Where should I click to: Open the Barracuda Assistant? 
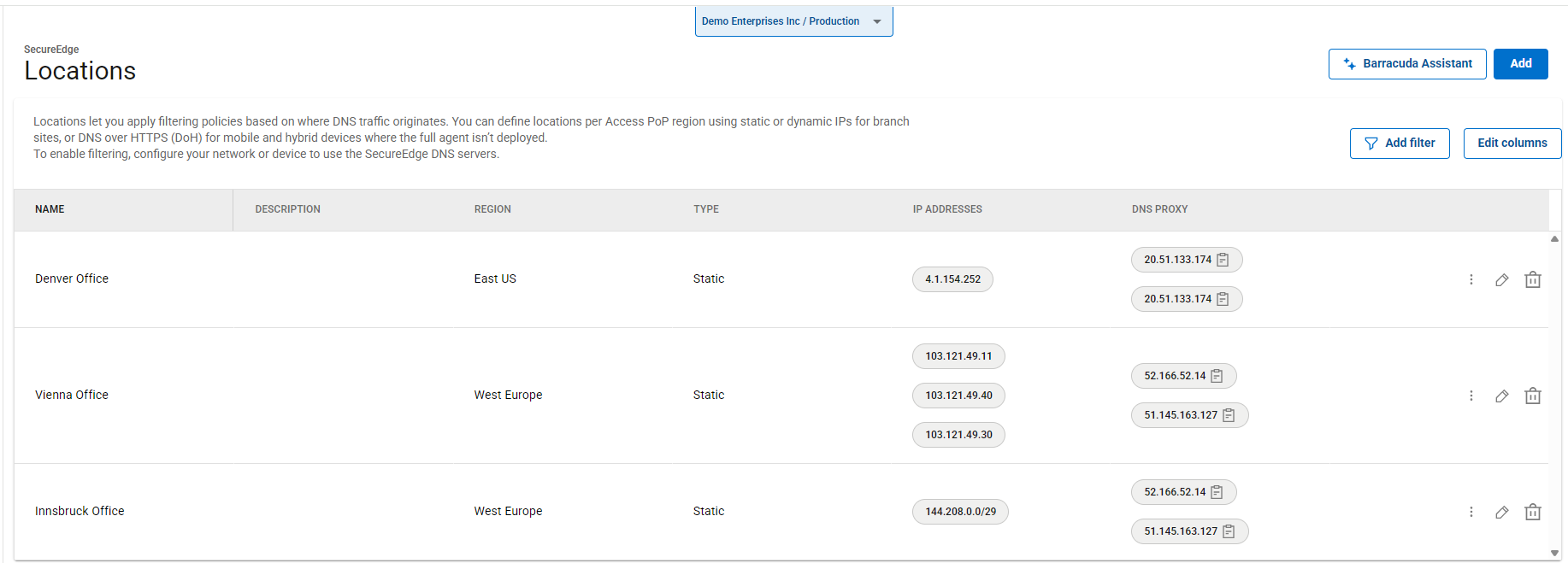pyautogui.click(x=1406, y=64)
